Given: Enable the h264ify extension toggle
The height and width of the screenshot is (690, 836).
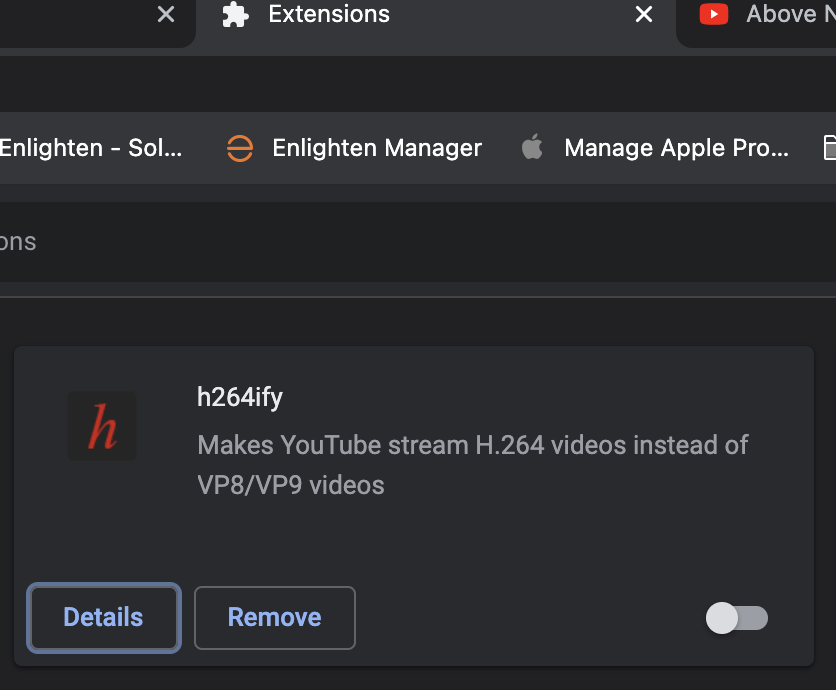Looking at the screenshot, I should click(x=737, y=618).
